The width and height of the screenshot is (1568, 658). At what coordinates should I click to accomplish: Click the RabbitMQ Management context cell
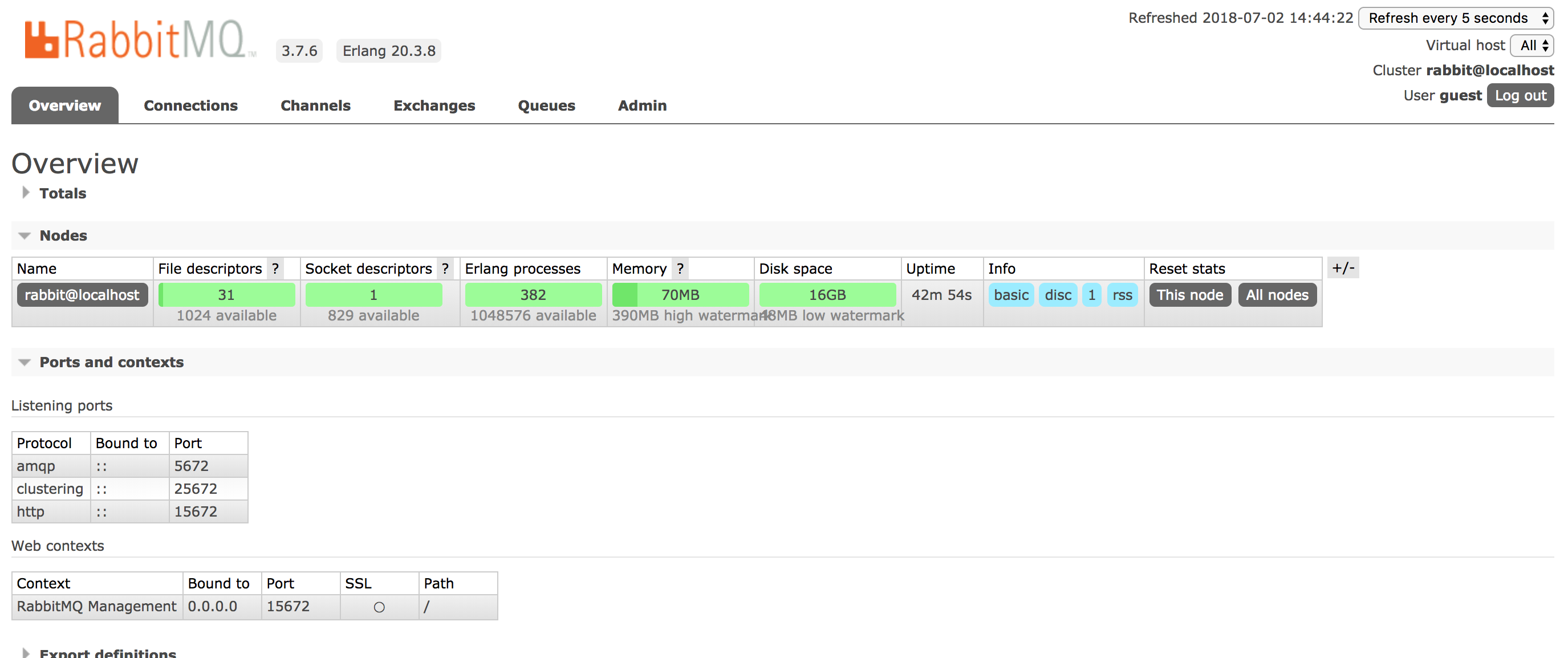point(97,606)
